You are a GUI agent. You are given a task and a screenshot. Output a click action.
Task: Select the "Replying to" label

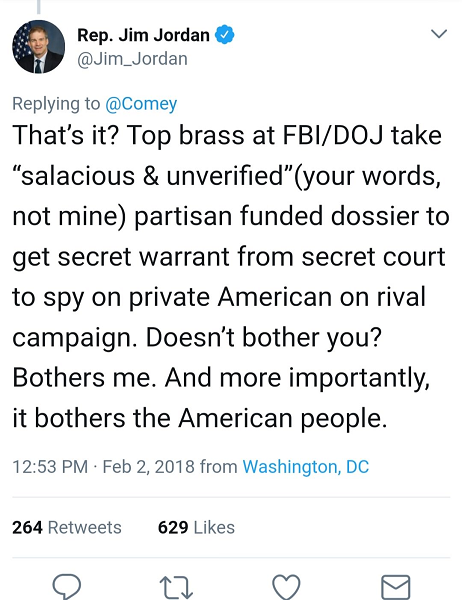point(56,104)
